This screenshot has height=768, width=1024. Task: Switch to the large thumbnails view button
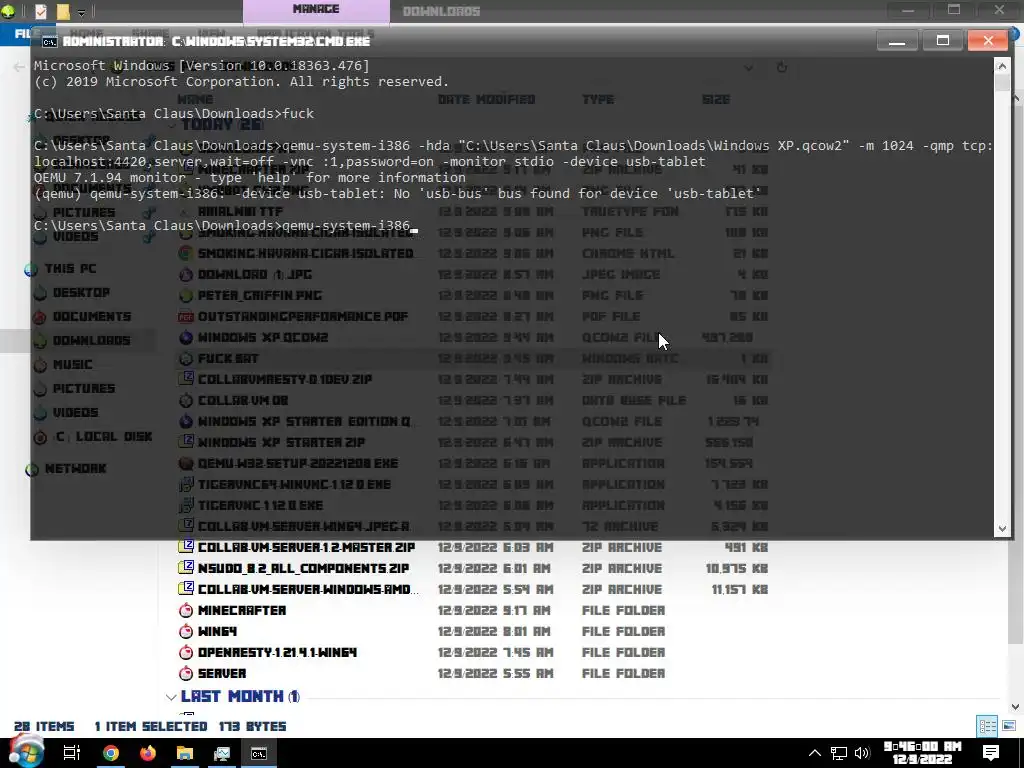tap(1009, 726)
